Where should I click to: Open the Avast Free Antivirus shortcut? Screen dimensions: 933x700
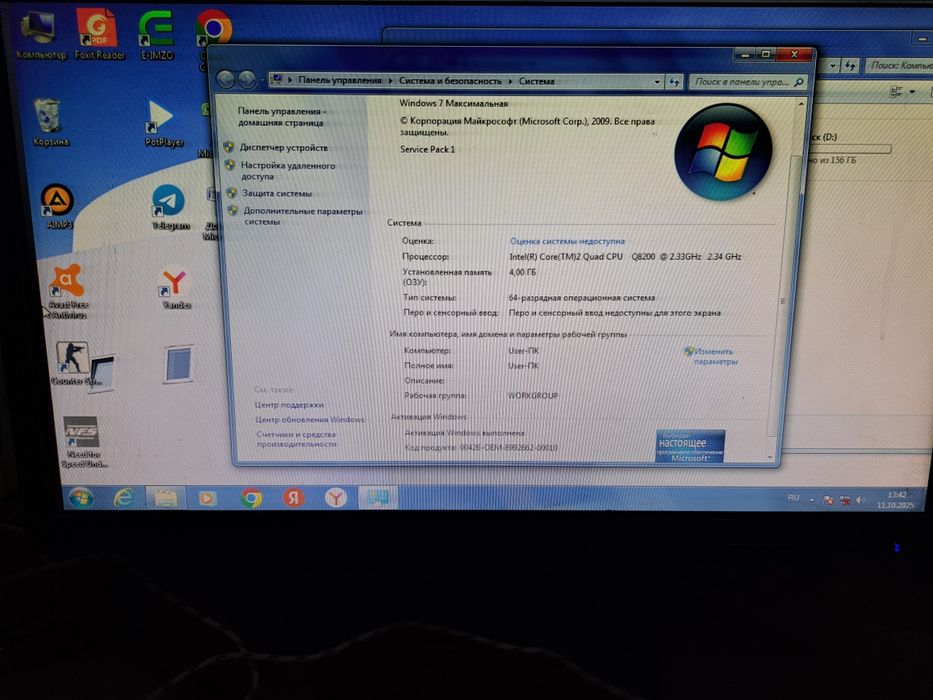[x=68, y=292]
